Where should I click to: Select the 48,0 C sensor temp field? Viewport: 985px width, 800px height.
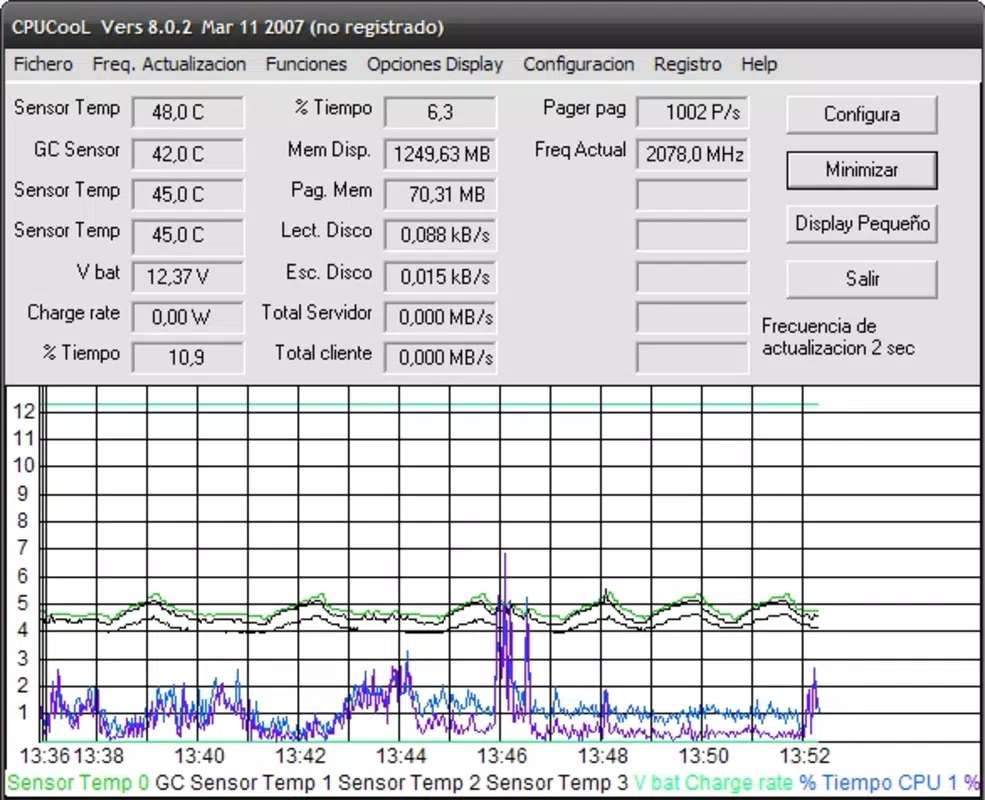coord(188,112)
